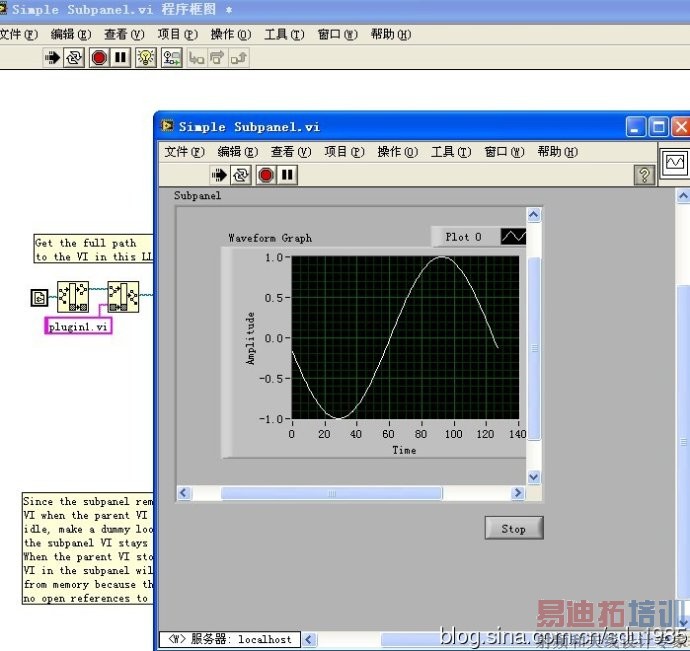Pause execution in block diagram toolbar
The image size is (690, 651).
point(120,58)
